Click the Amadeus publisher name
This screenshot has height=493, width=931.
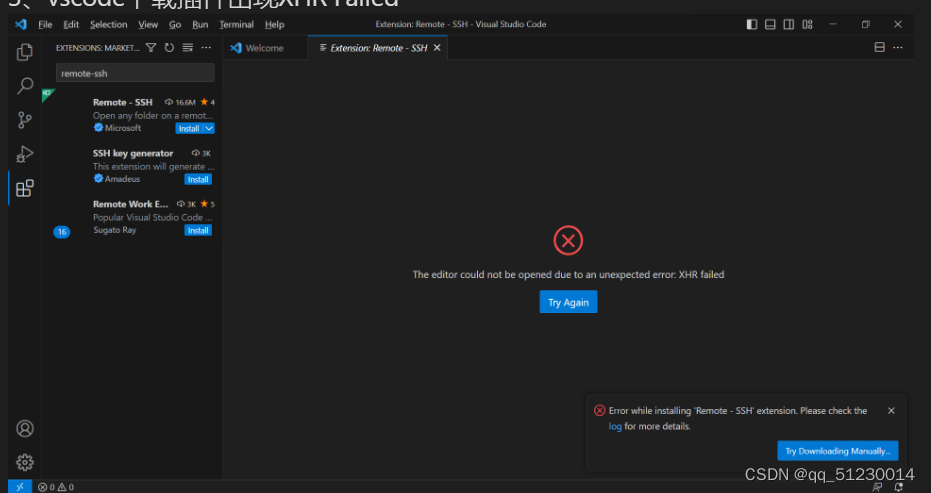(122, 179)
